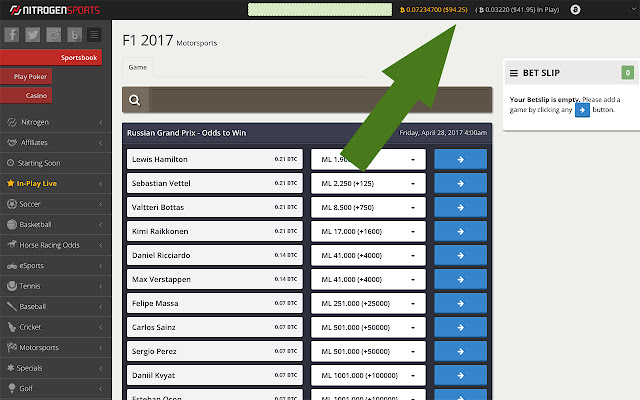The image size is (640, 400).
Task: Click the sample arrow button in Bet Slip text
Action: click(x=582, y=110)
